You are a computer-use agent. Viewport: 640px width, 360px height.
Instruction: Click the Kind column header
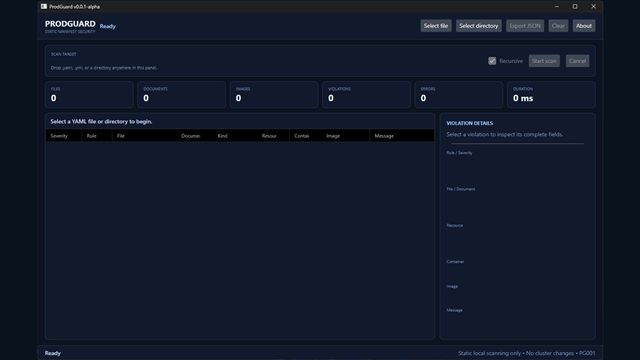pyautogui.click(x=235, y=136)
